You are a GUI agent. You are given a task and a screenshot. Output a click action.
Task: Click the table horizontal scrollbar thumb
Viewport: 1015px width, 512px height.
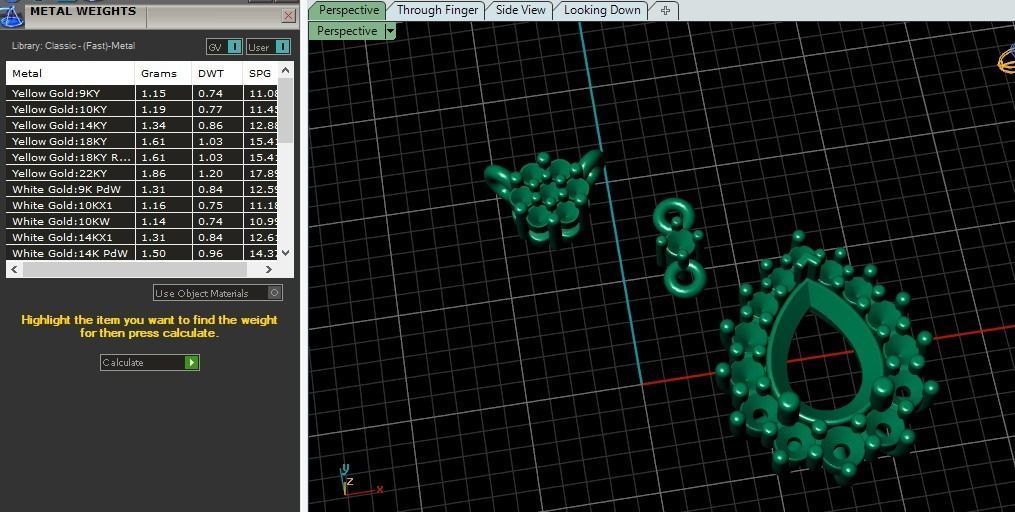point(135,269)
